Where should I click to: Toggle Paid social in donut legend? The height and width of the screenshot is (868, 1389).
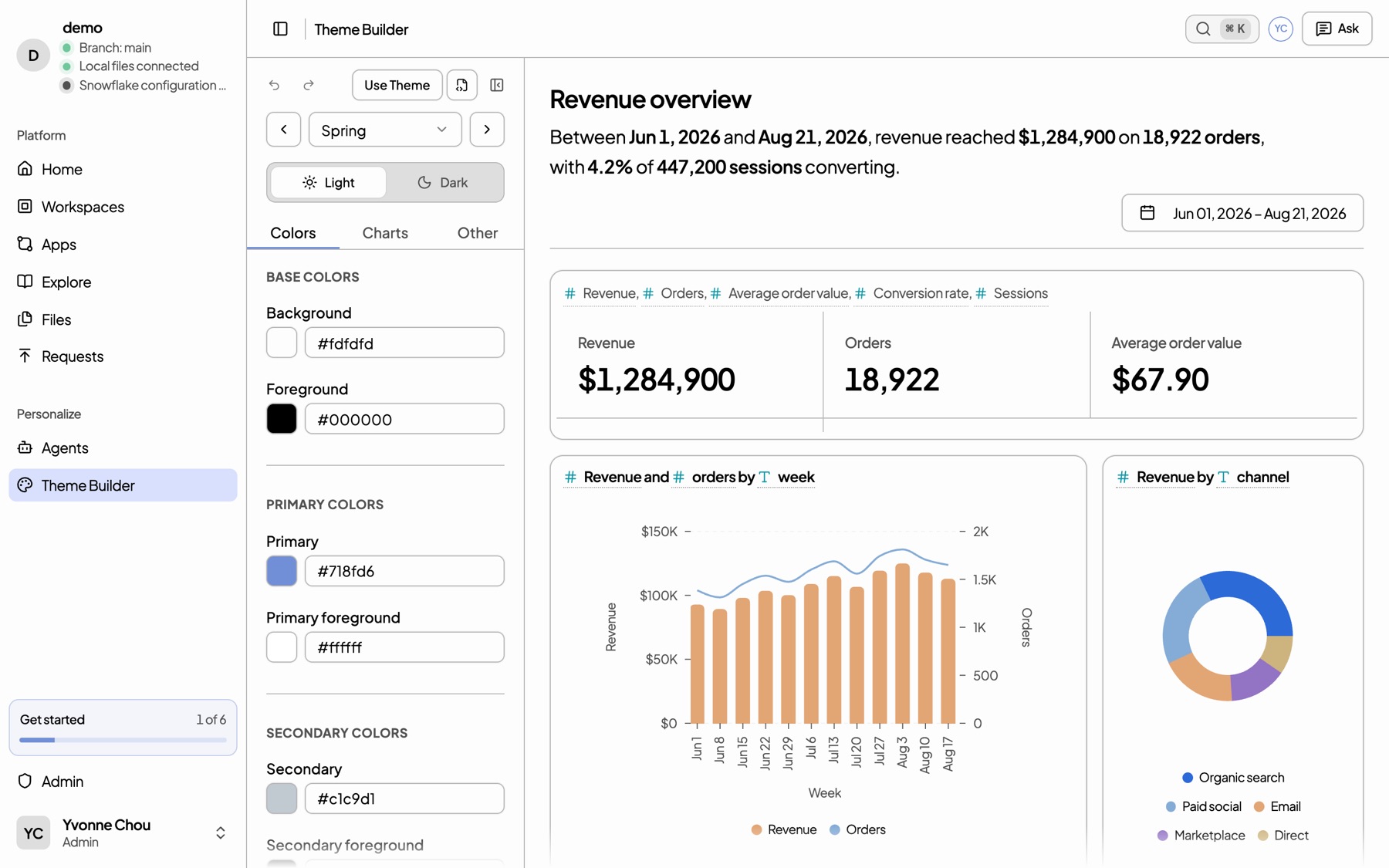point(1203,806)
